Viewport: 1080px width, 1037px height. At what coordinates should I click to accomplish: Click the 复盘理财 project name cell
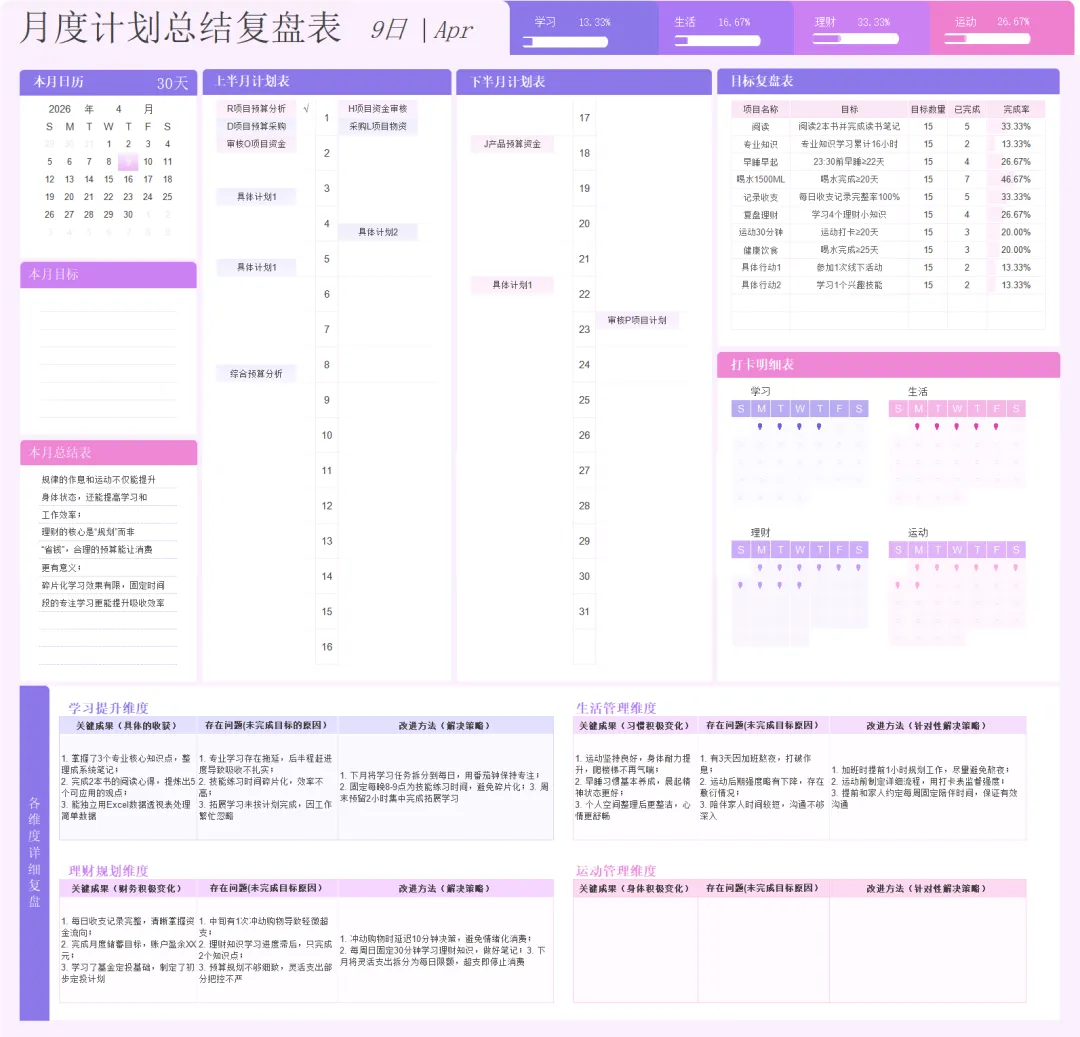[x=760, y=215]
